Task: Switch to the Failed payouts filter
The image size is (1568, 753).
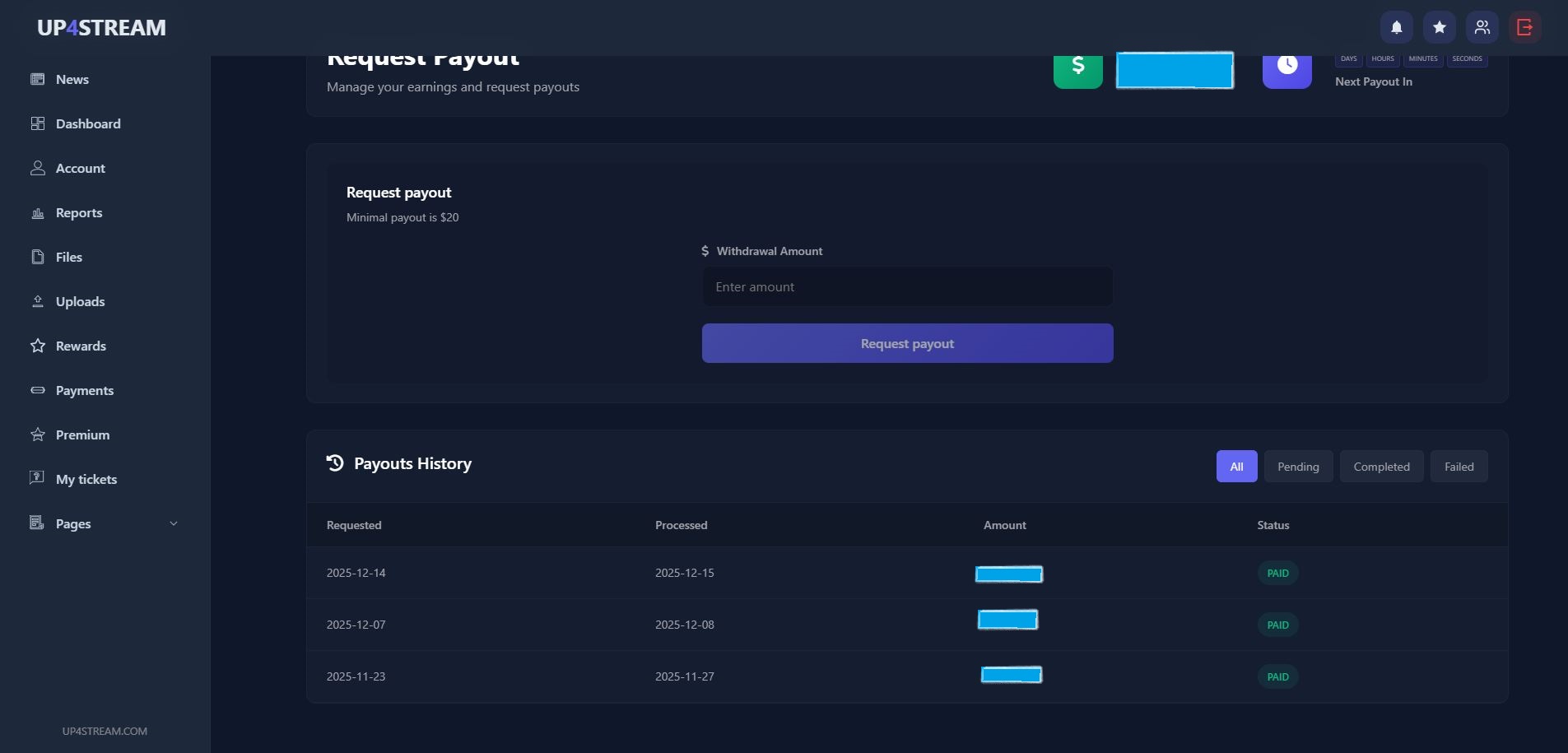Action: click(1459, 467)
